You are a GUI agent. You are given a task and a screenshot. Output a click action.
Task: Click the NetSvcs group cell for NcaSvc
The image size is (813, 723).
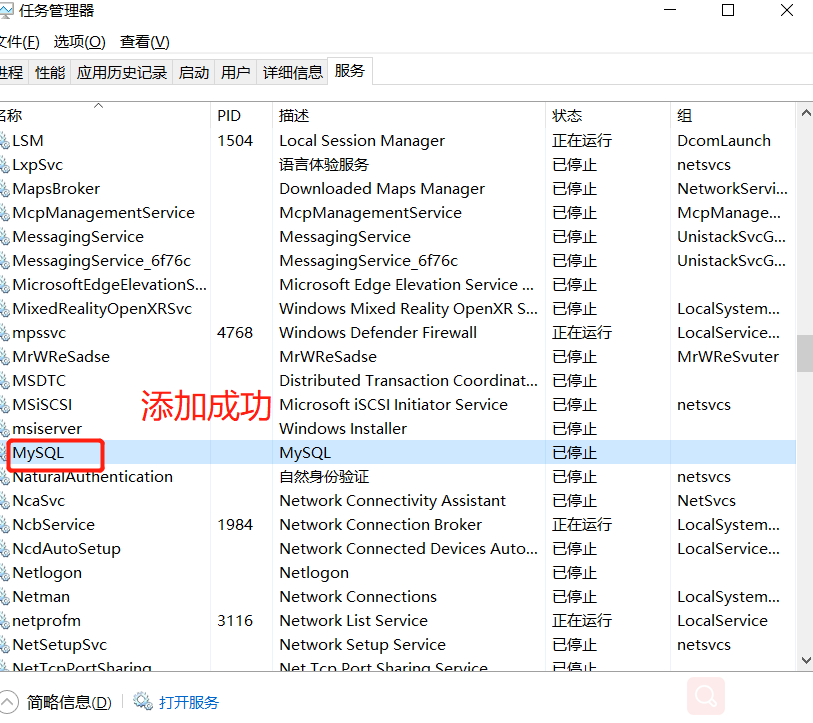coord(706,501)
